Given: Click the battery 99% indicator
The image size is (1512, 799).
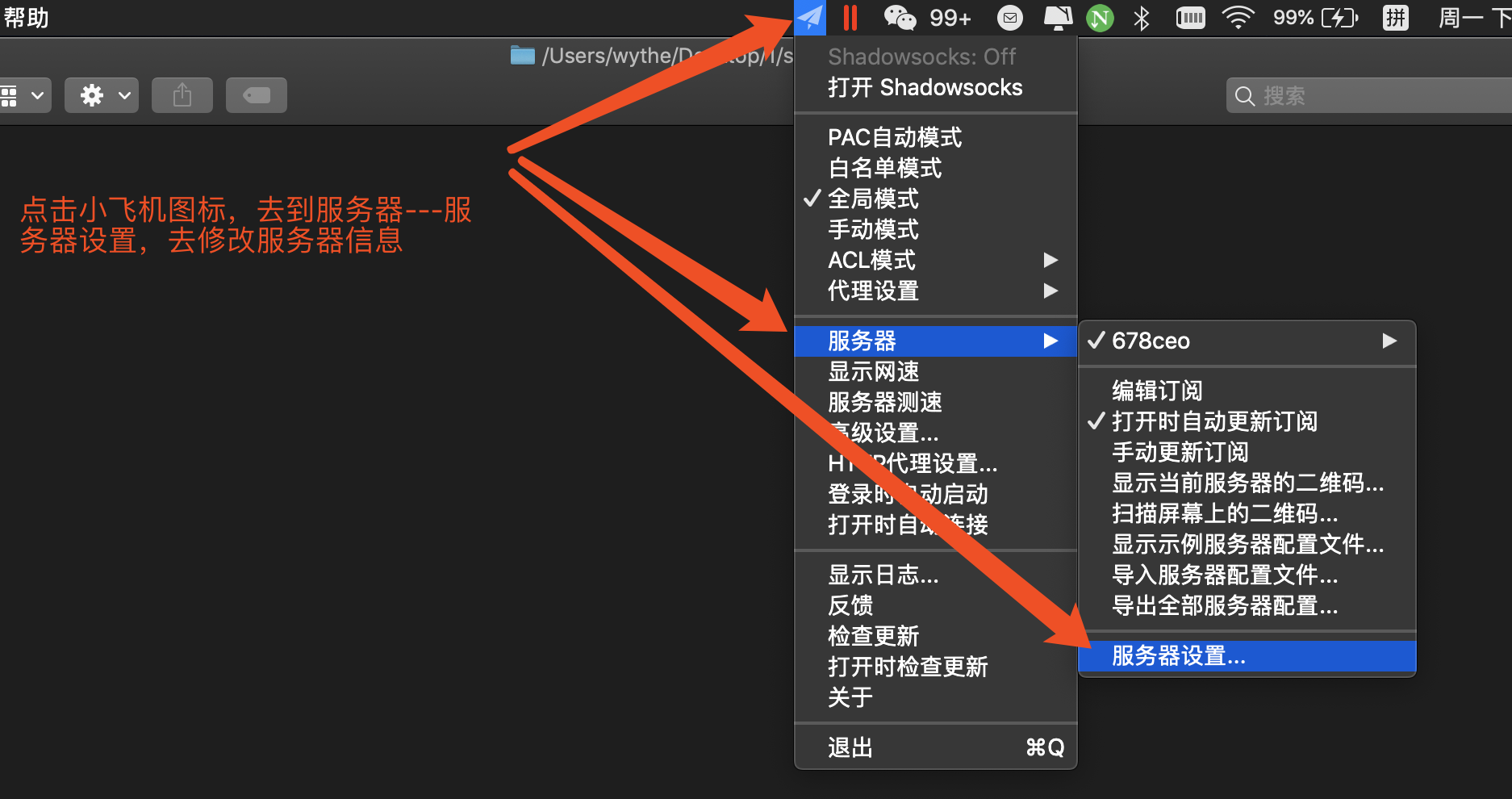Looking at the screenshot, I should point(1315,17).
